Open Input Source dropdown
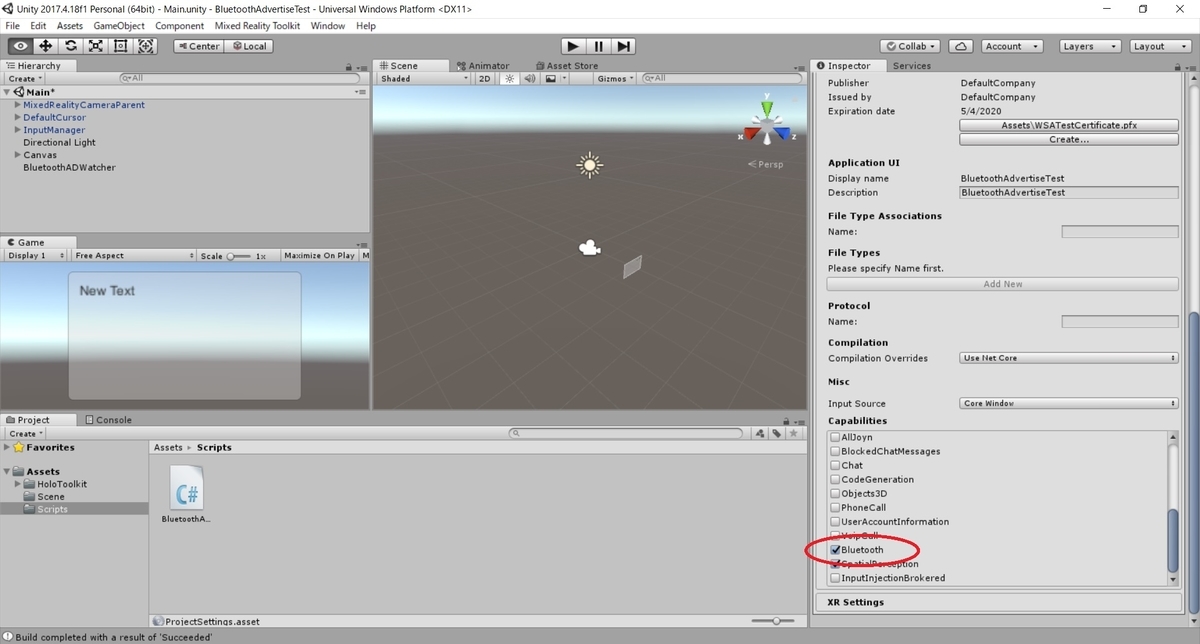Screen dimensions: 1200x644 [x=1069, y=403]
